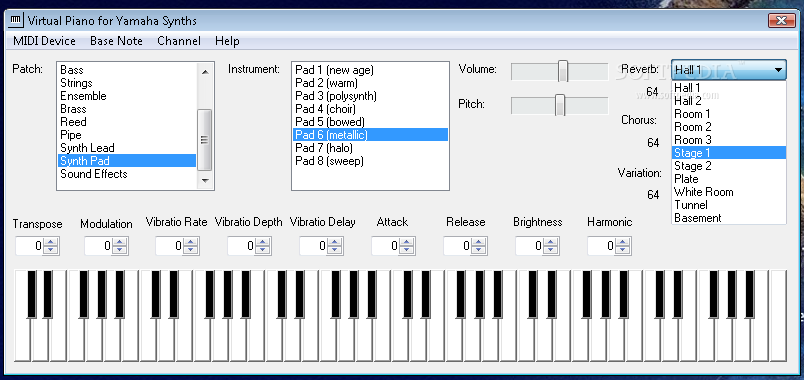Pick Tunnel from the Reverb list

(x=729, y=205)
